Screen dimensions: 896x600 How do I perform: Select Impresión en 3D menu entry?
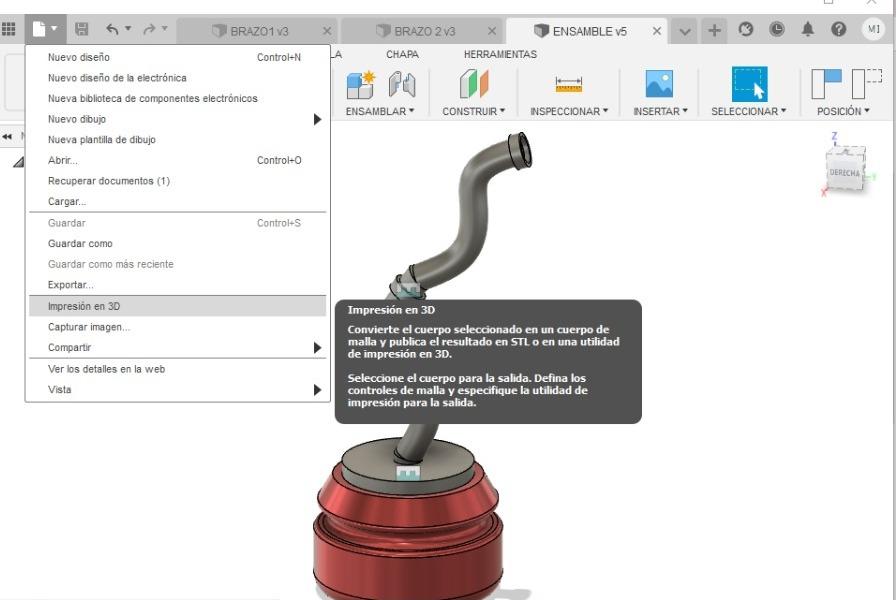point(177,306)
